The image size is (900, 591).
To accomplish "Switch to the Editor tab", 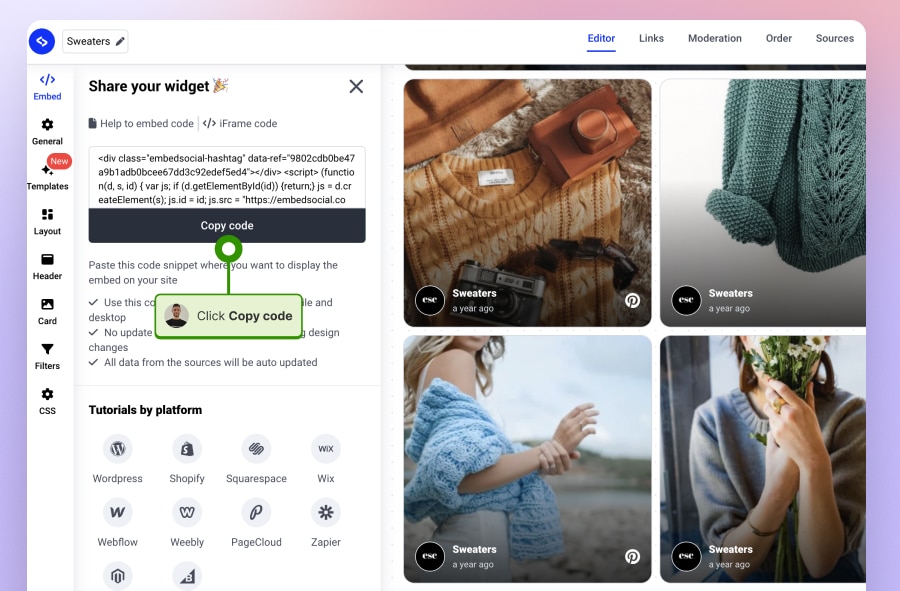I will [601, 38].
